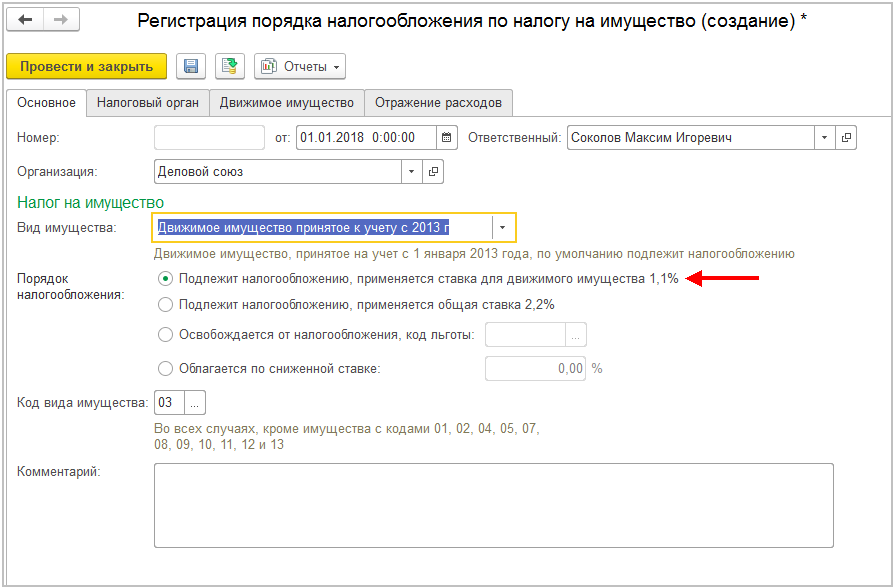Post the document with the green sheet icon
The image size is (893, 587).
tap(230, 67)
